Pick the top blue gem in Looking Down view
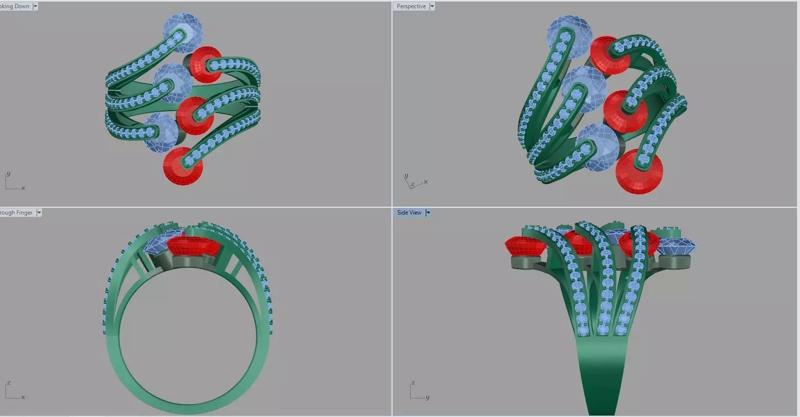The image size is (800, 417). [183, 32]
